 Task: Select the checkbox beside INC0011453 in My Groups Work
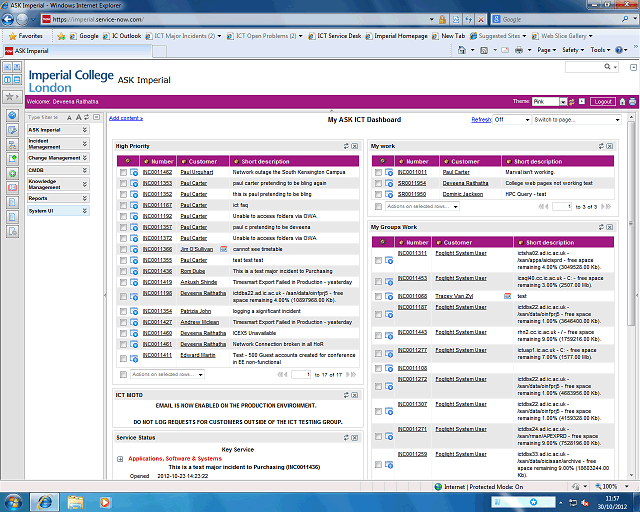(x=378, y=279)
